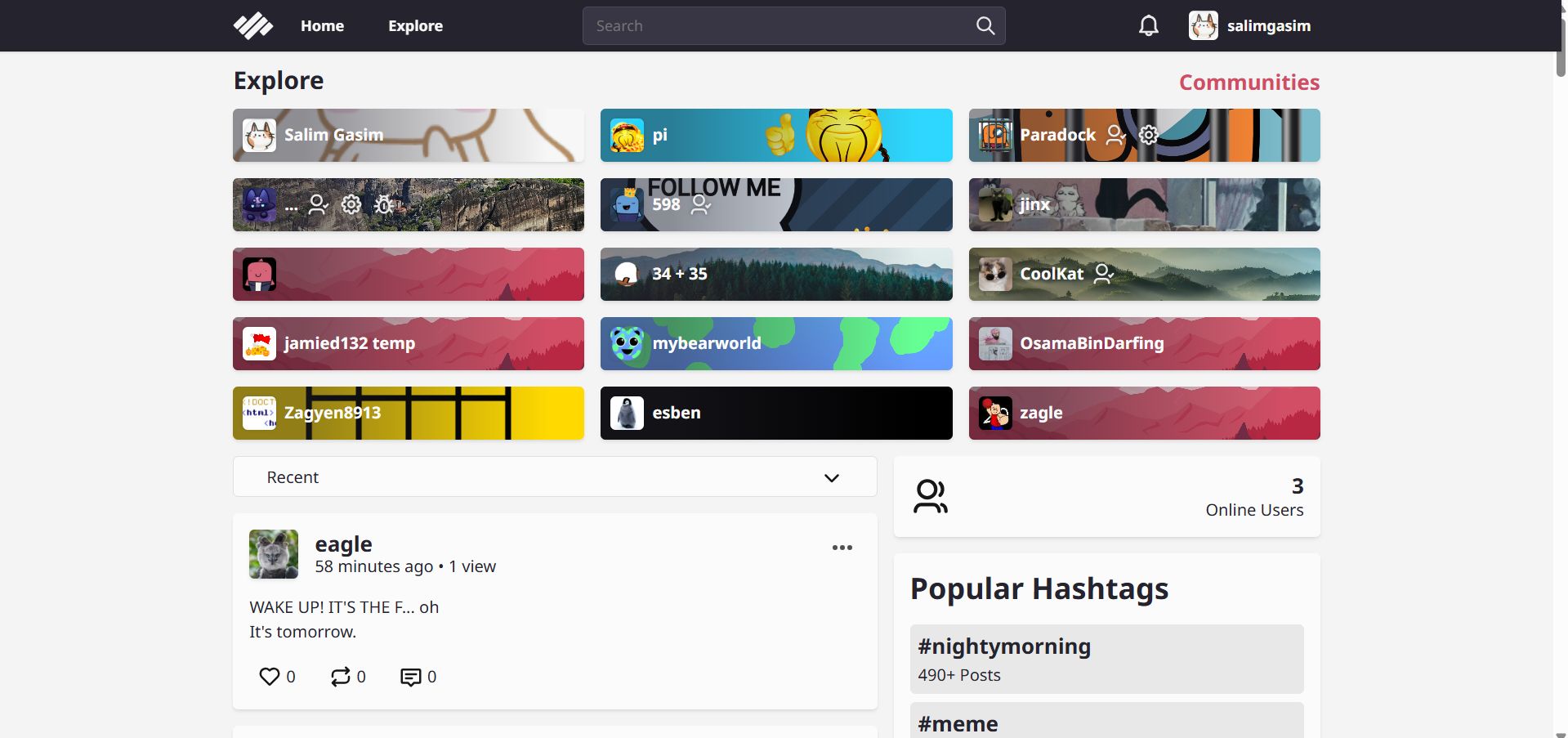
Task: Click '58 minutes ago' post timestamp
Action: (374, 566)
